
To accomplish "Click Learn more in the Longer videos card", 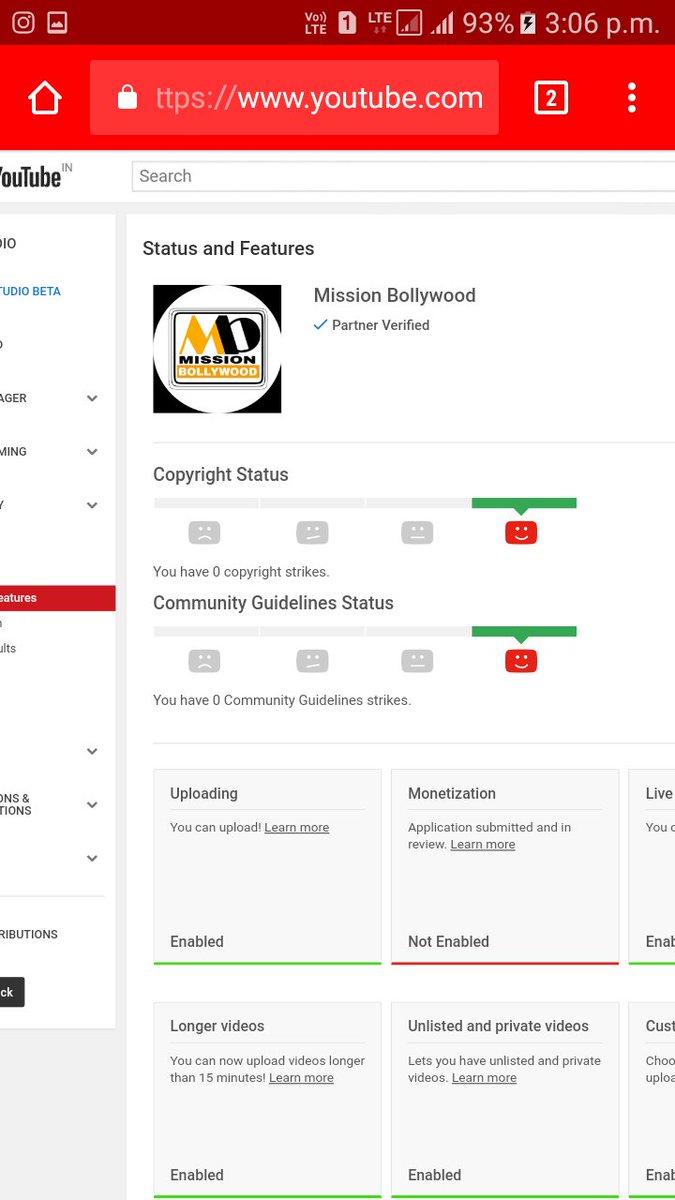I will 301,1078.
